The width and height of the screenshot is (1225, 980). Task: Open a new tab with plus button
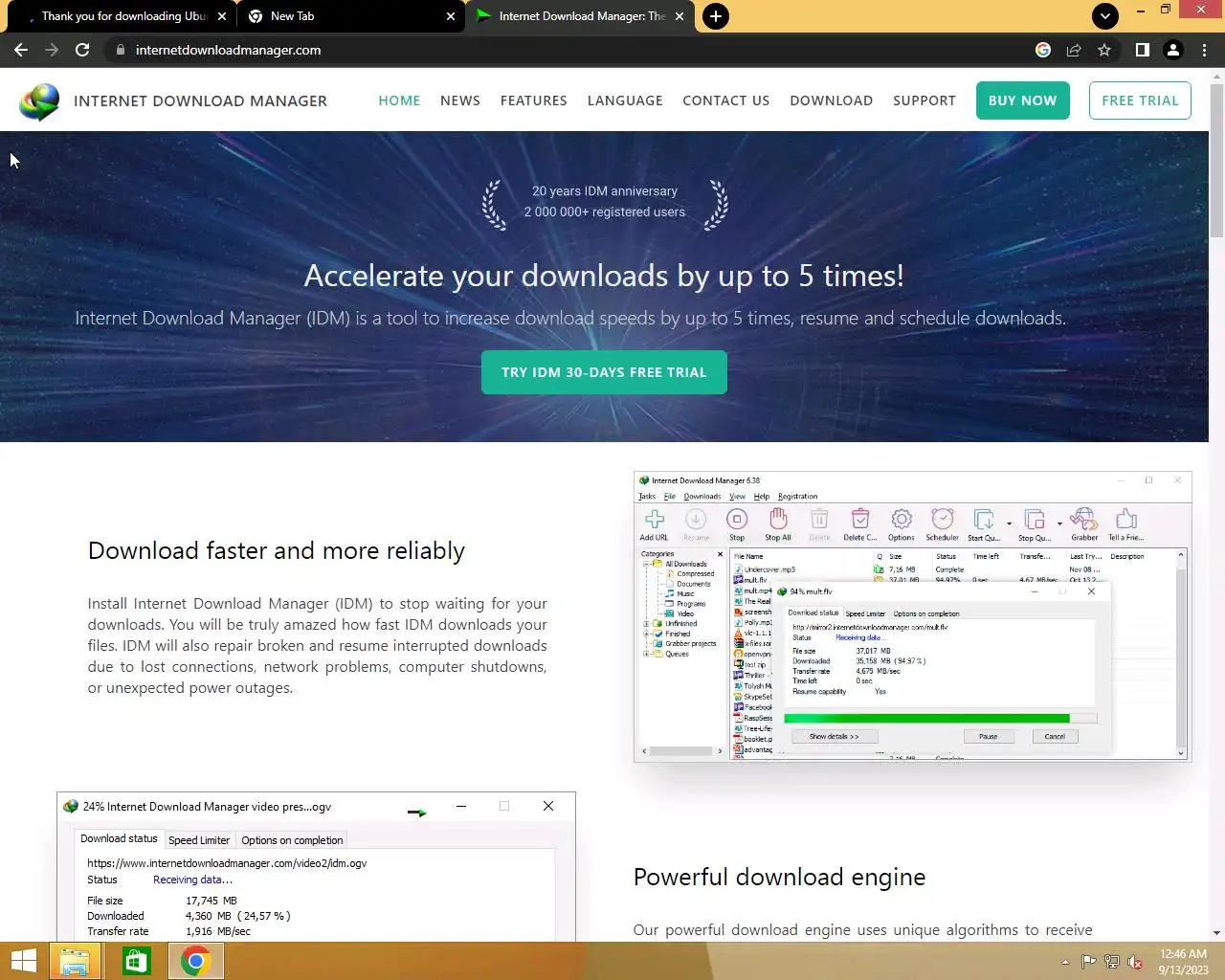(x=716, y=16)
